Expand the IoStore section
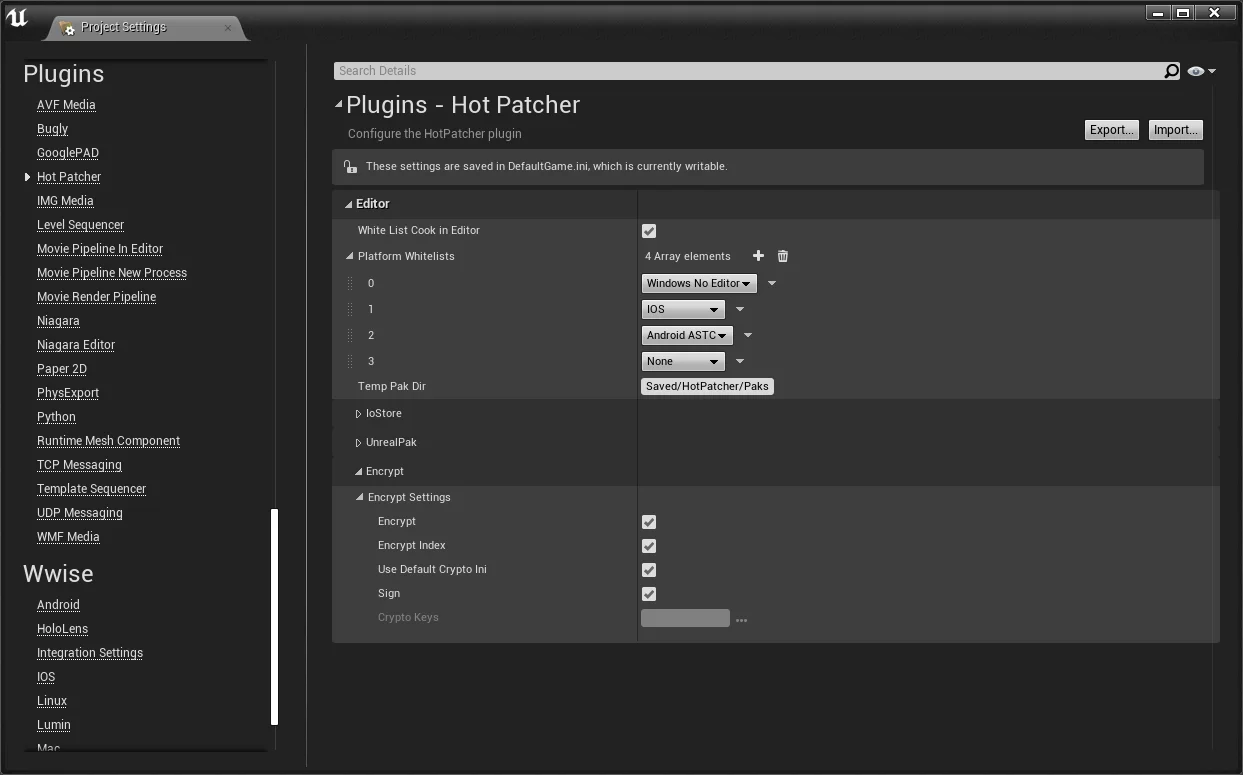Viewport: 1243px width, 775px height. point(359,413)
